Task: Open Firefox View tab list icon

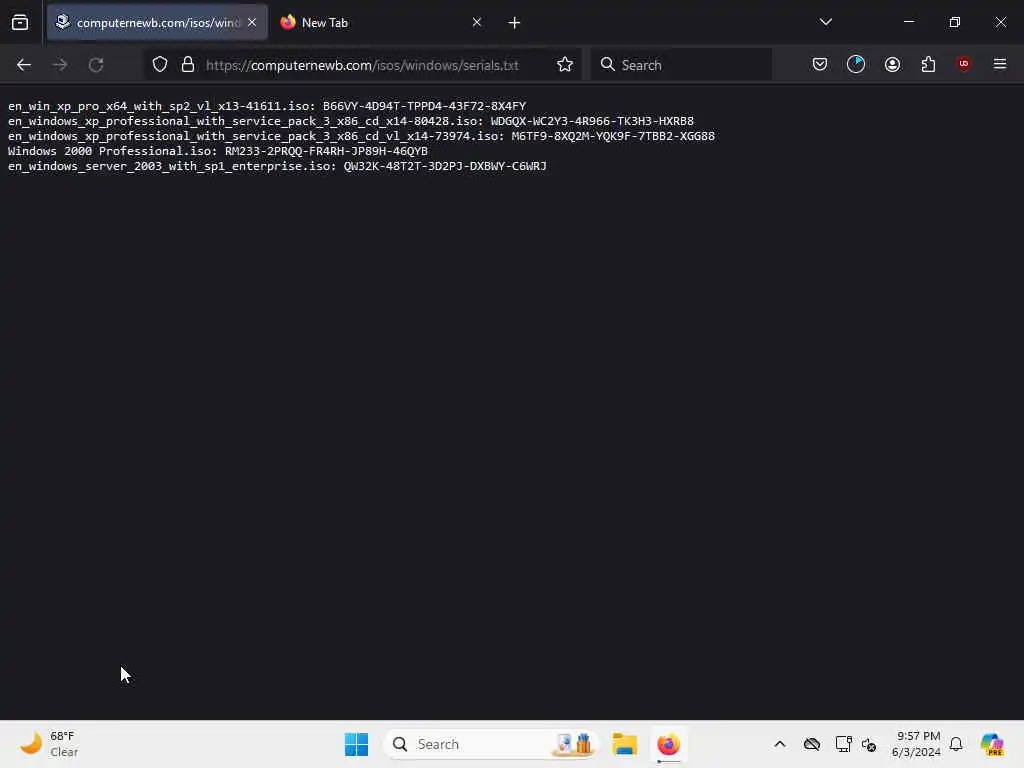Action: pyautogui.click(x=20, y=22)
